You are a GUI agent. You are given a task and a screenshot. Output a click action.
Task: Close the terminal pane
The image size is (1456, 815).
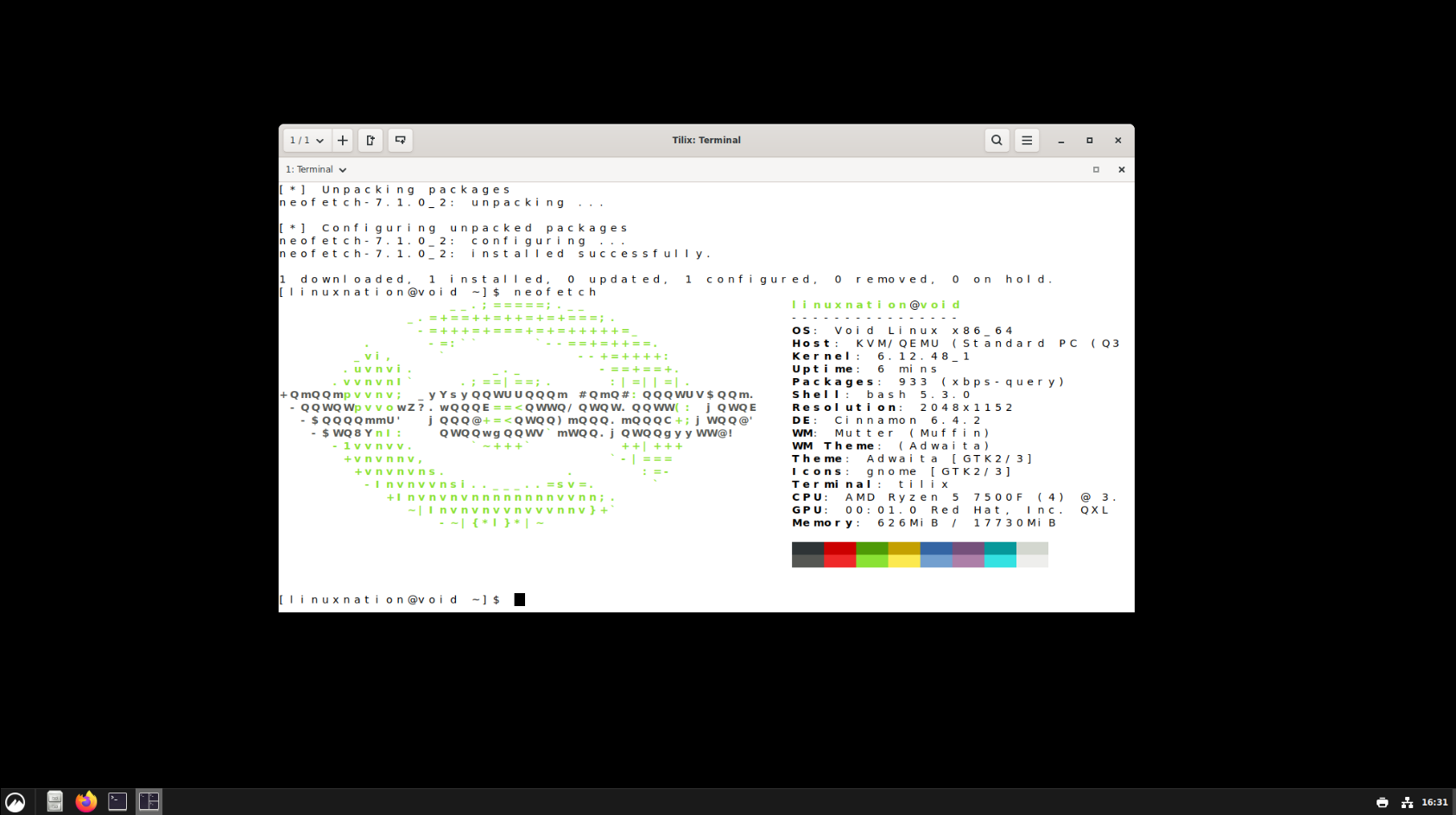tap(1121, 169)
